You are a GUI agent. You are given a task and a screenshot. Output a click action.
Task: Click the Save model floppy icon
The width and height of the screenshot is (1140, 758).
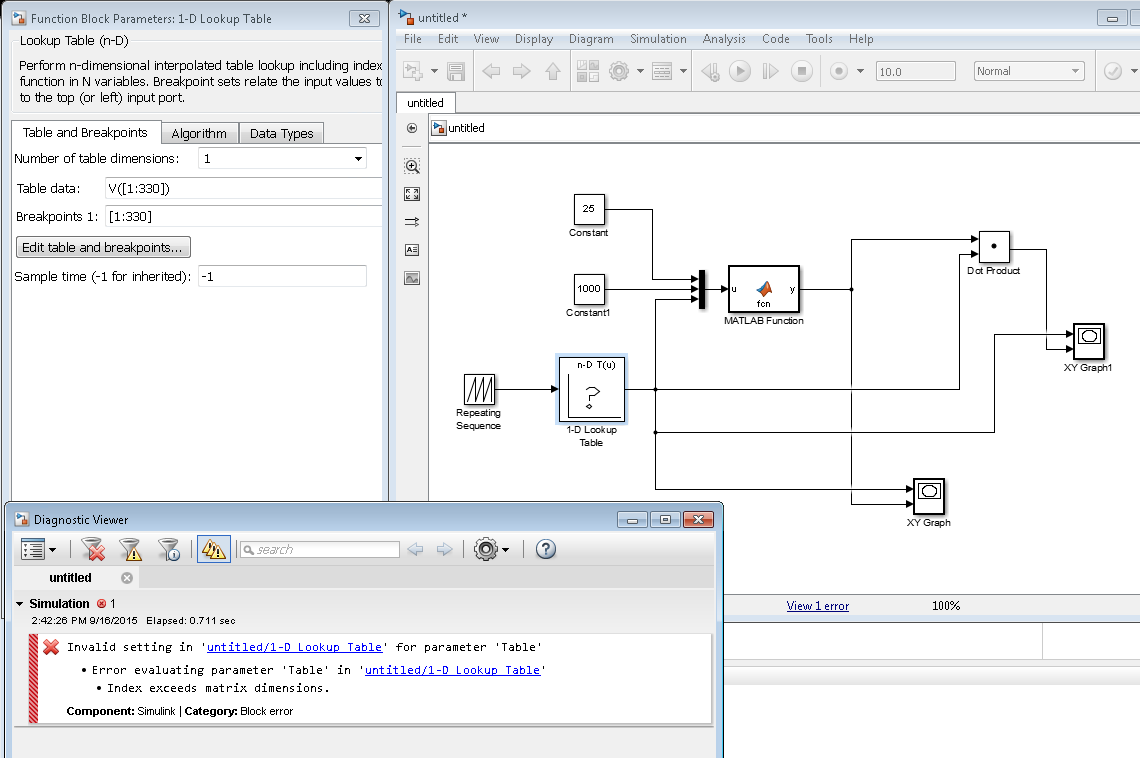(x=456, y=71)
